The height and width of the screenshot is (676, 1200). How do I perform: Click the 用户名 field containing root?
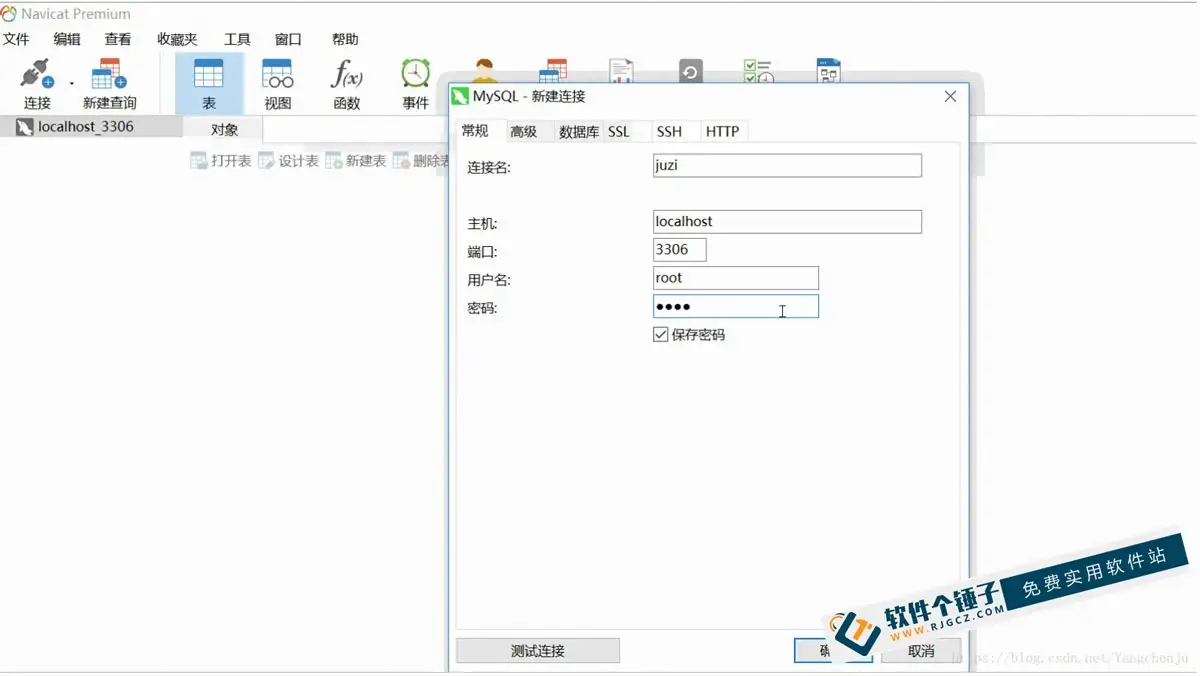coord(736,278)
